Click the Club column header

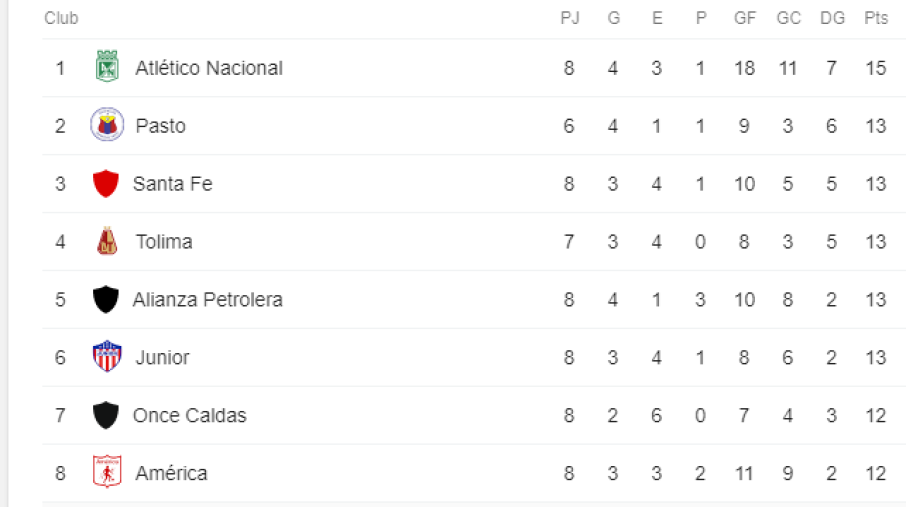61,18
